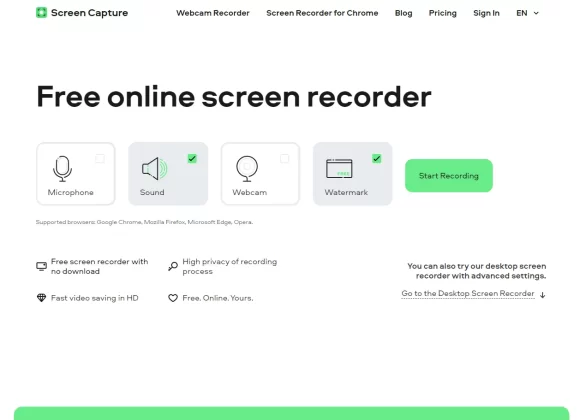
Task: Enable the Webcam checkbox
Action: pos(284,159)
